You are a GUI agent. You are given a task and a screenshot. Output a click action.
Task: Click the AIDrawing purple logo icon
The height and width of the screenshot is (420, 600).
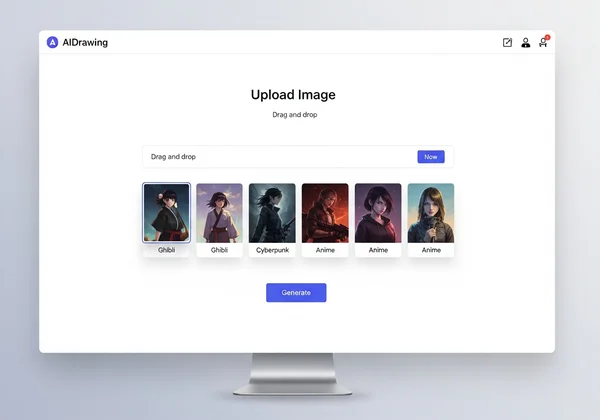click(x=52, y=42)
